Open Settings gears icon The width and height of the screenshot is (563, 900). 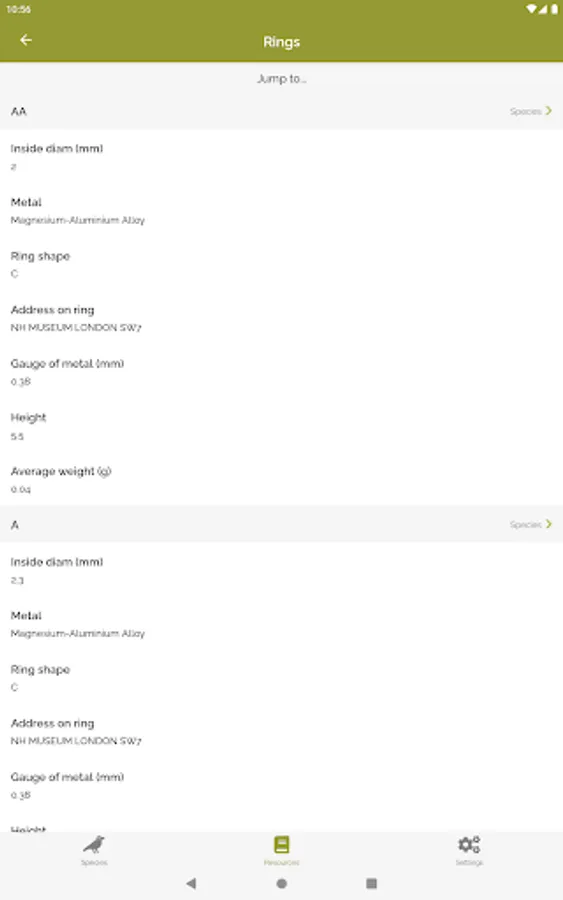pyautogui.click(x=469, y=844)
